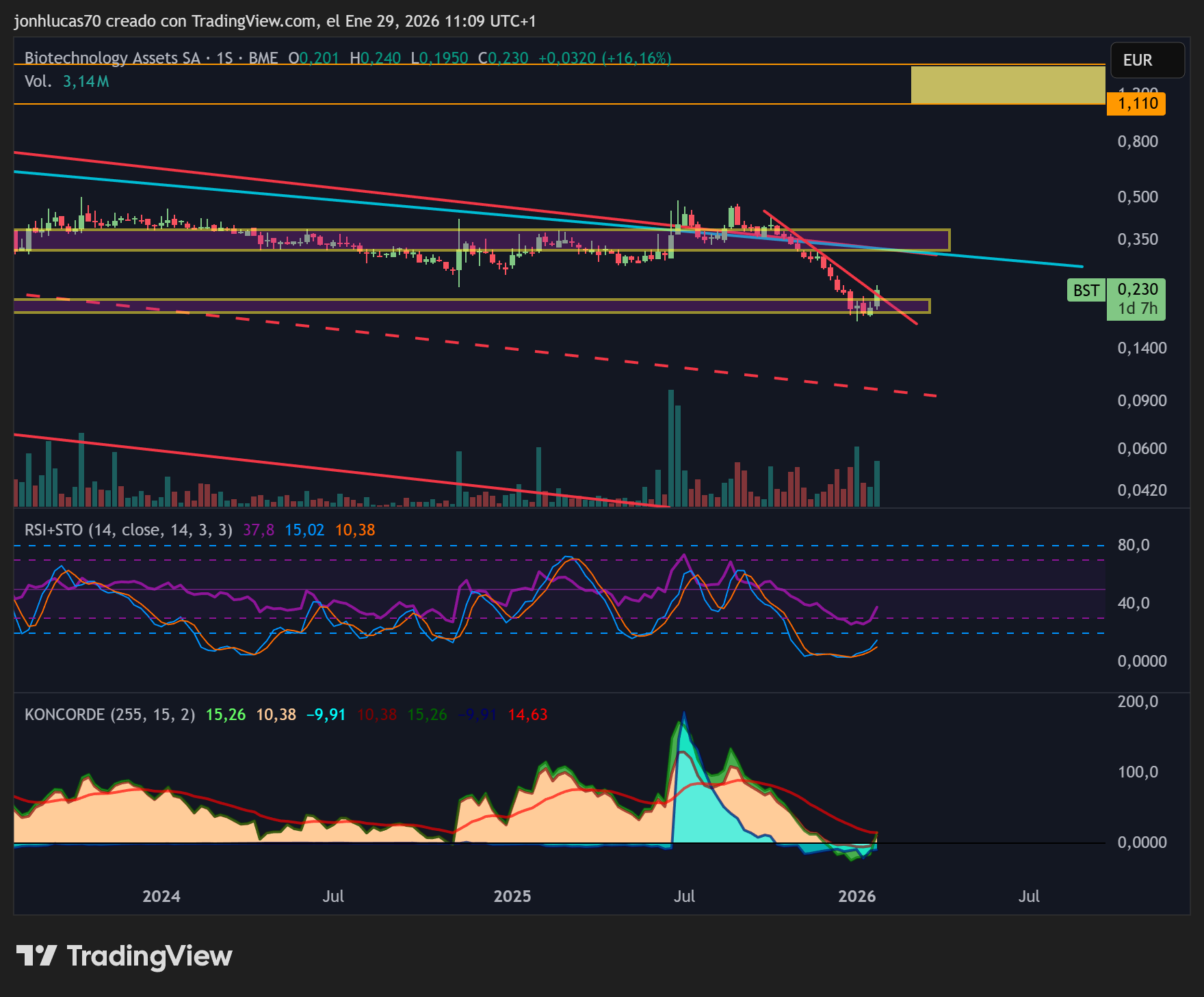1204x997 pixels.
Task: Click the 2024 time axis label
Action: [x=161, y=896]
